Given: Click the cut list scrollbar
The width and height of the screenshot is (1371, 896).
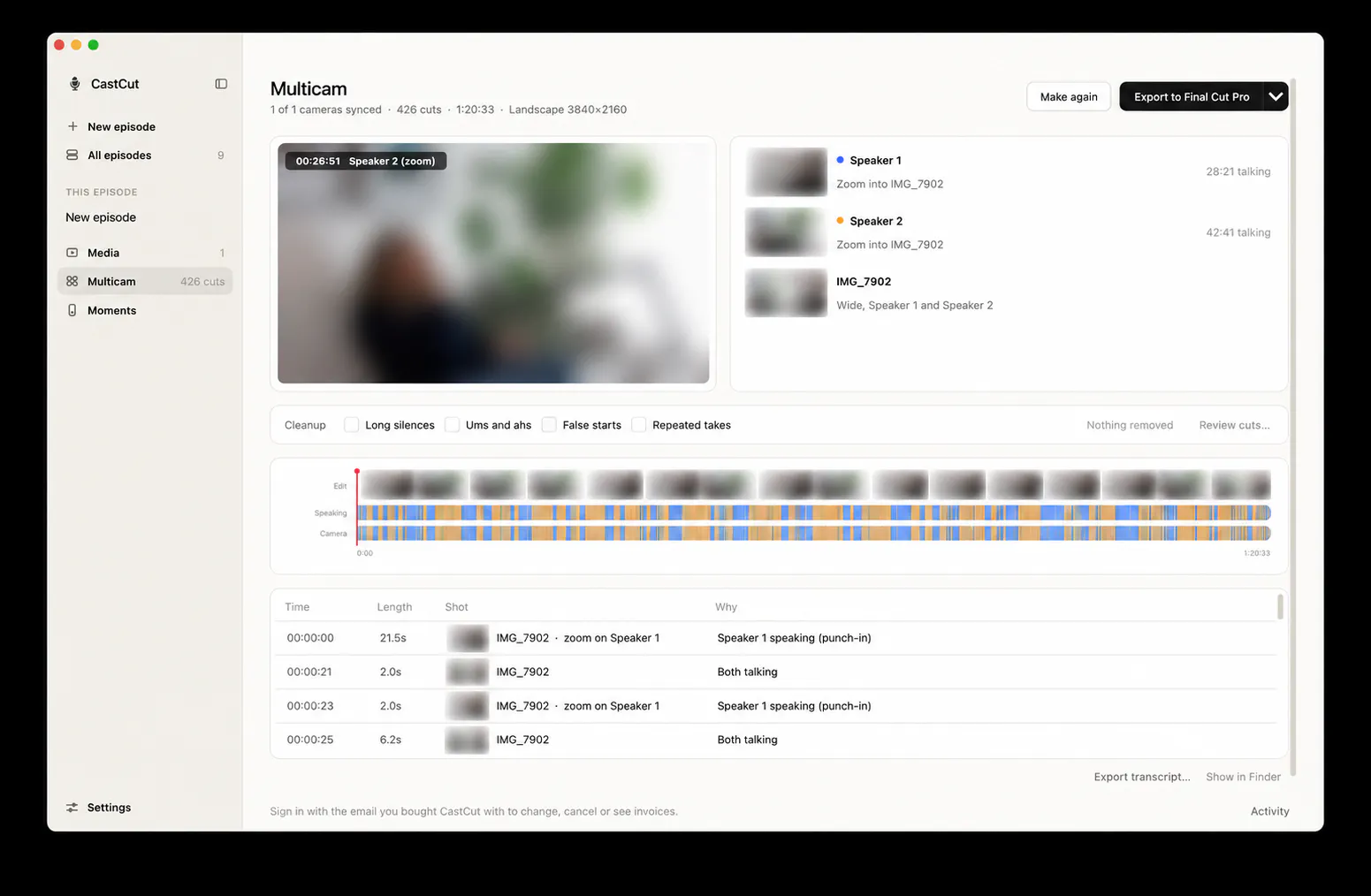Looking at the screenshot, I should tap(1280, 607).
